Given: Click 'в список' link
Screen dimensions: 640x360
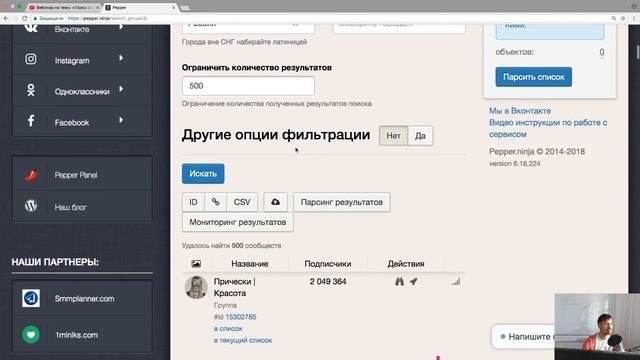Looking at the screenshot, I should tap(228, 329).
